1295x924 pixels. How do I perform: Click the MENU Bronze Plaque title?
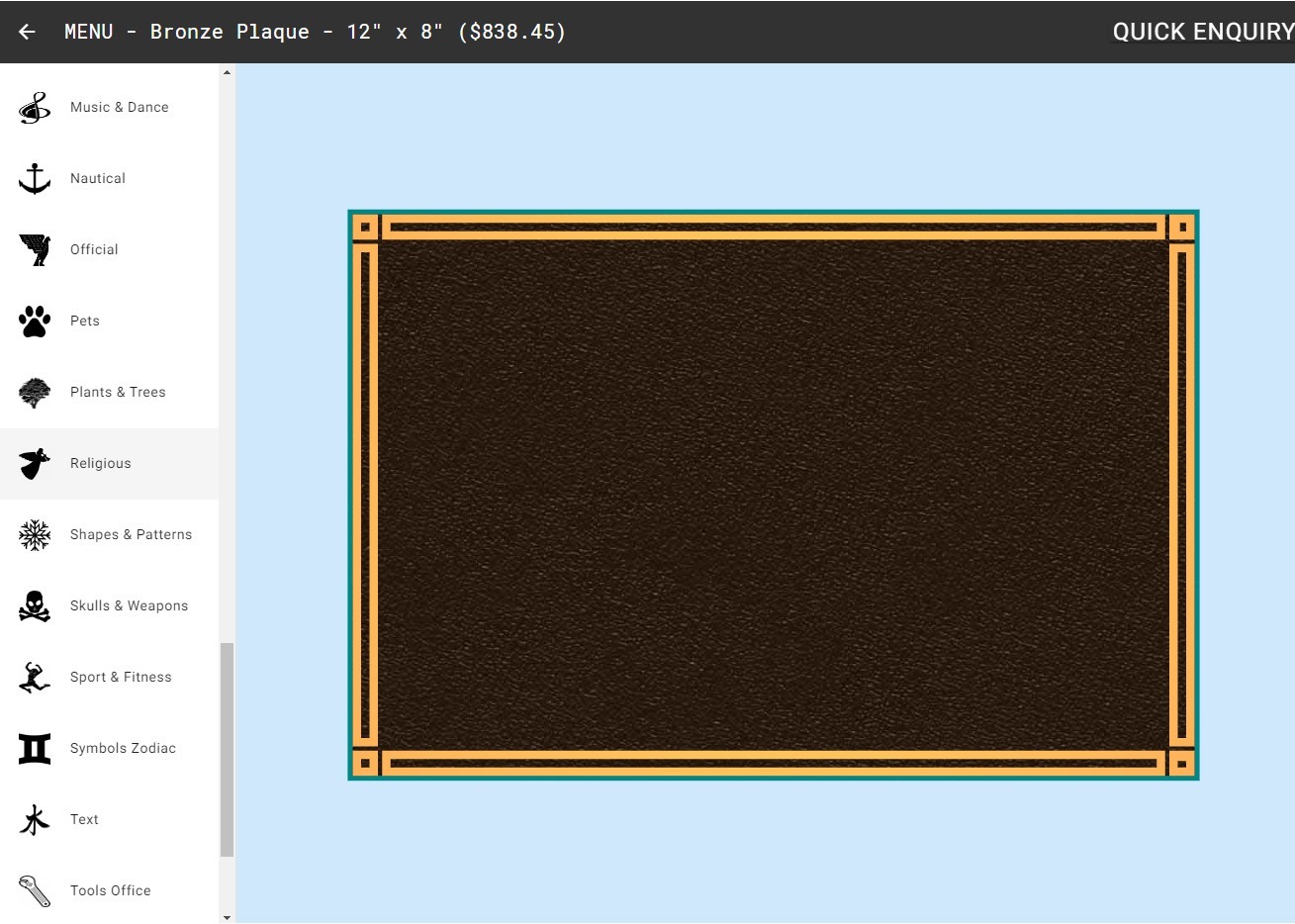[x=315, y=32]
